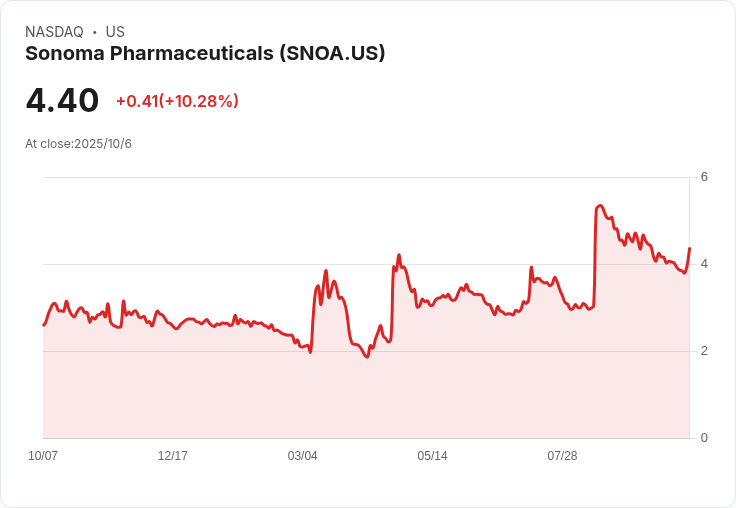Viewport: 736px width, 508px height.
Task: Click the 12/17 date label on x-axis
Action: point(173,456)
